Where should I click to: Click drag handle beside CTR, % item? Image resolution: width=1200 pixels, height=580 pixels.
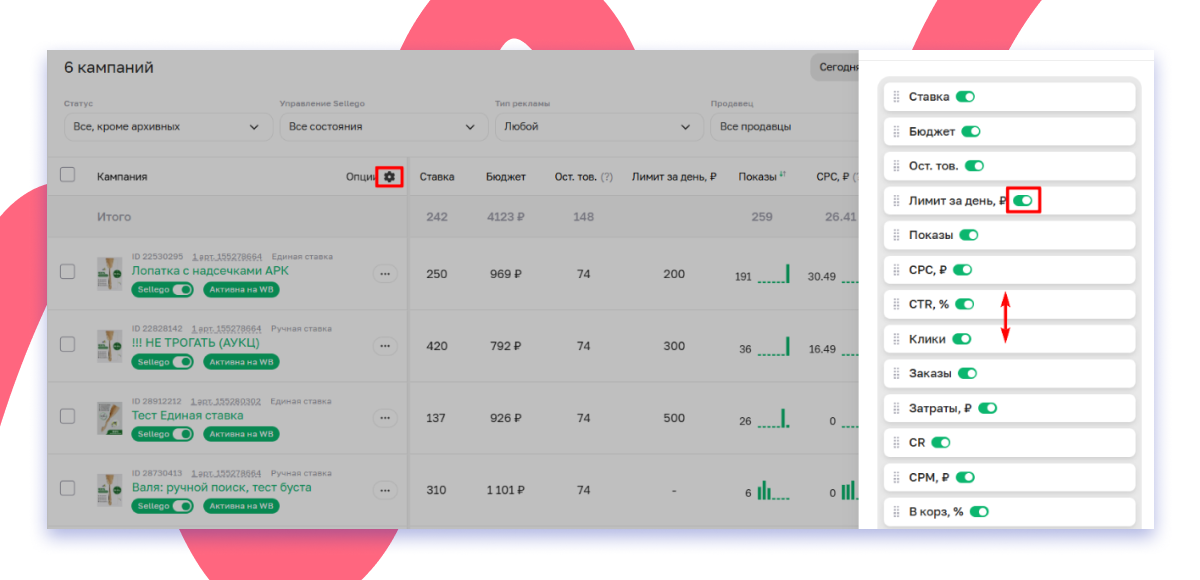896,304
